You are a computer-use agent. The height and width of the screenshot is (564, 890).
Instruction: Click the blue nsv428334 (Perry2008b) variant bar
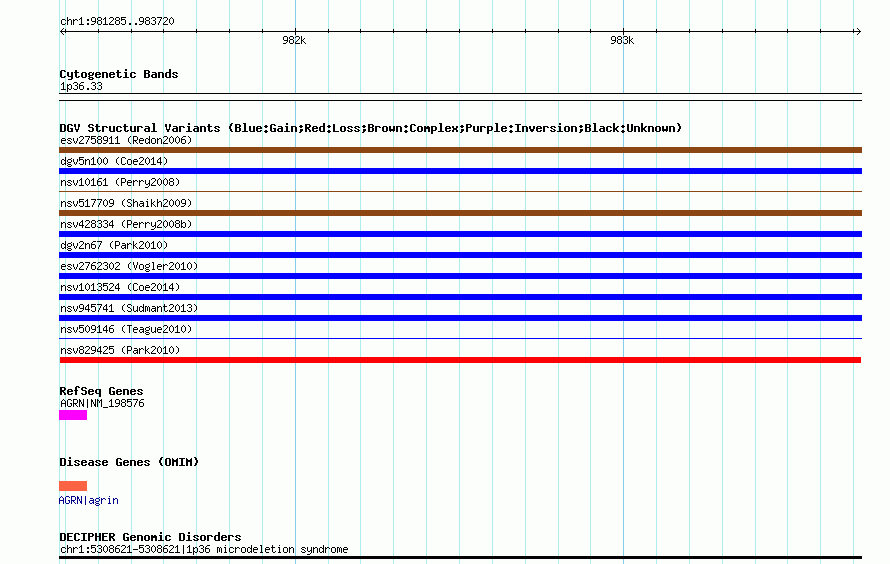460,234
